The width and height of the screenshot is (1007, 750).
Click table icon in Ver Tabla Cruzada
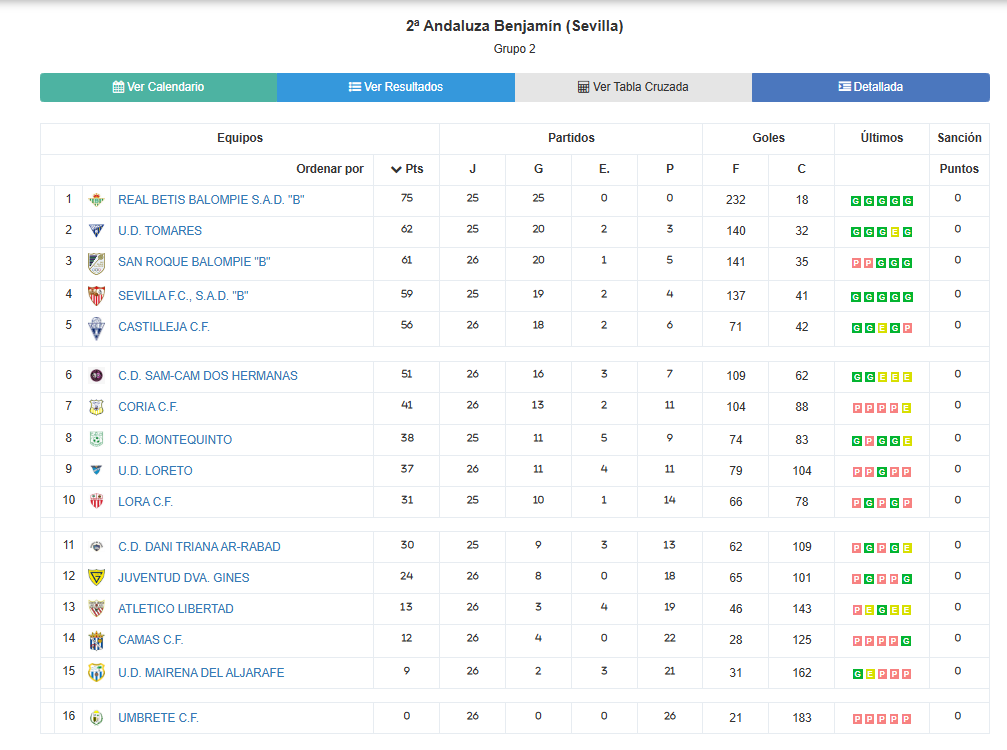point(583,87)
